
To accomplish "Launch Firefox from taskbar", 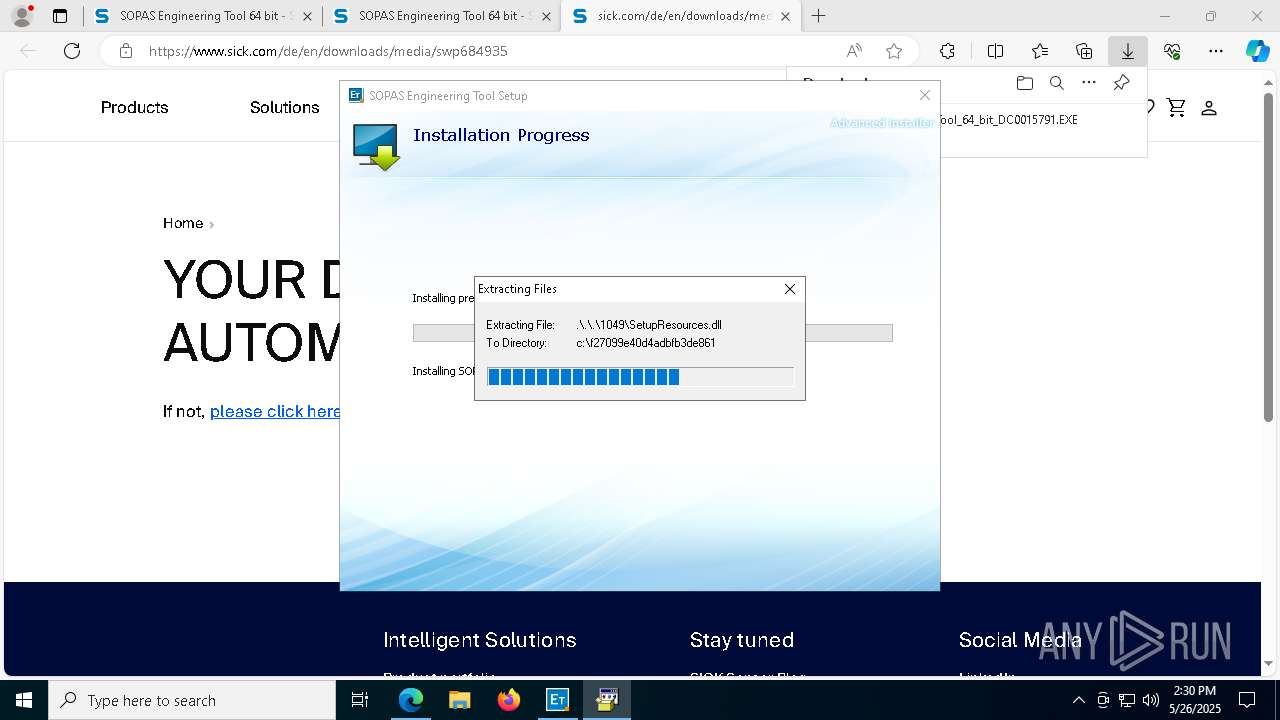I will [x=508, y=700].
